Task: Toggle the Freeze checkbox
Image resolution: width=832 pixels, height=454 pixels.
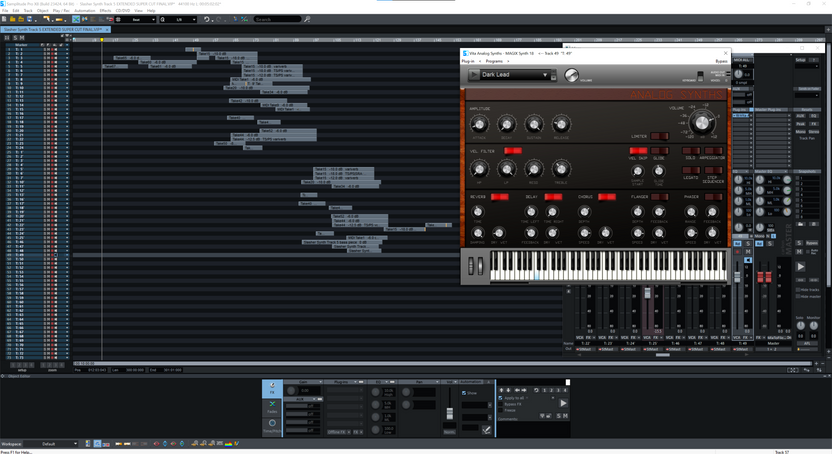Action: click(x=500, y=411)
